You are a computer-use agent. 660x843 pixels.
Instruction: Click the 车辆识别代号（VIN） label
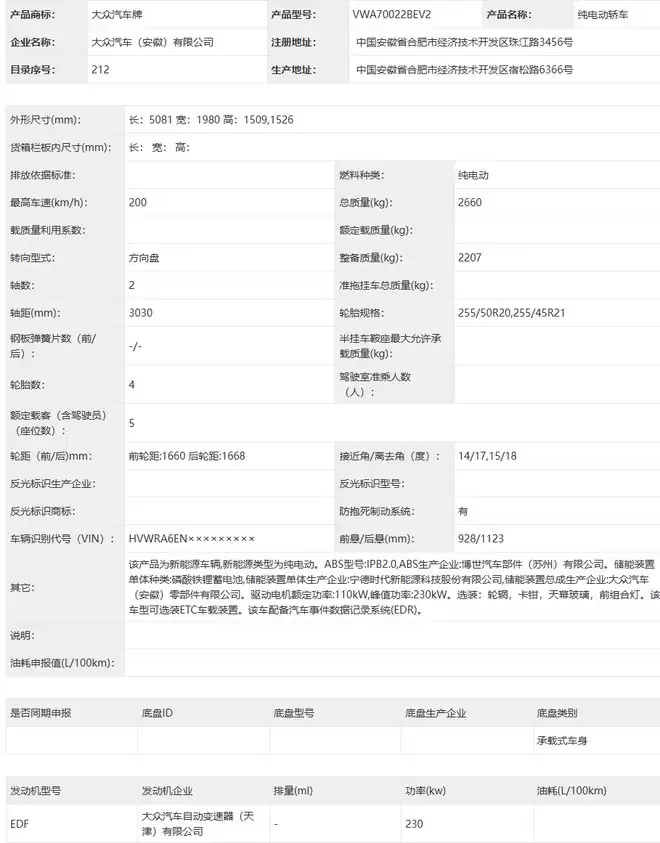(x=63, y=538)
